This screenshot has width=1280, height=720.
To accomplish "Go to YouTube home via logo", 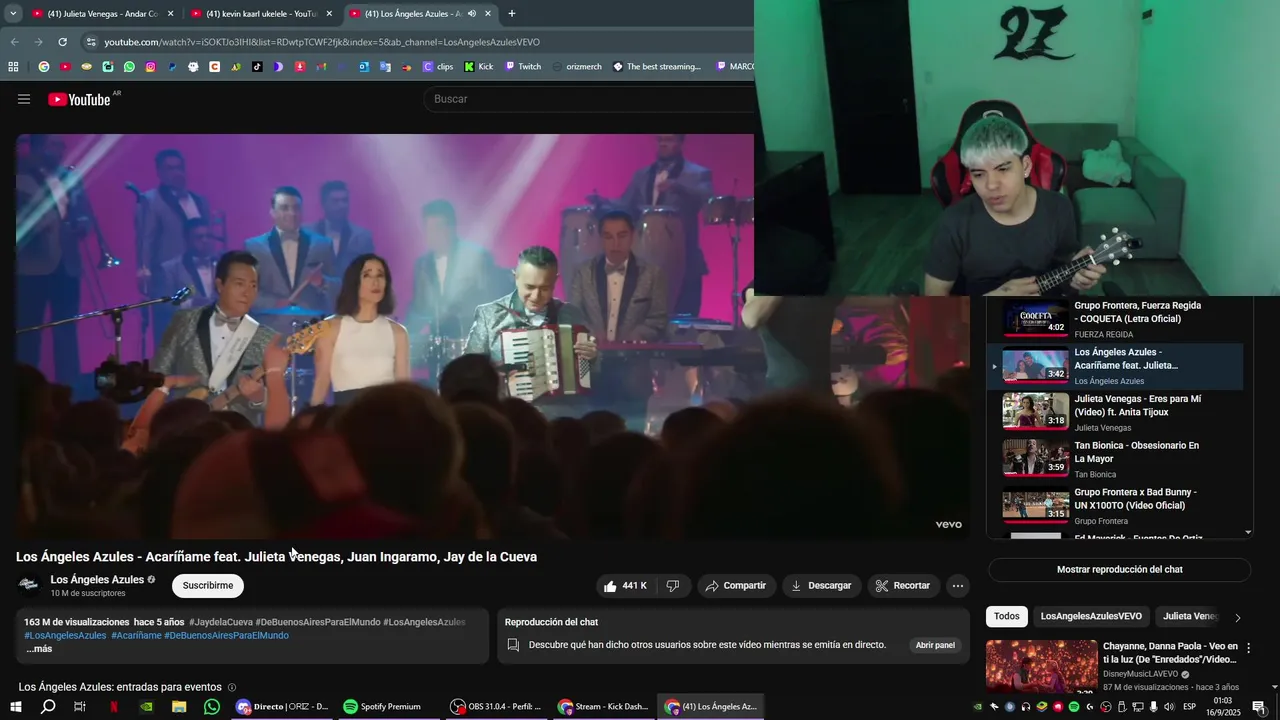I will click(80, 99).
